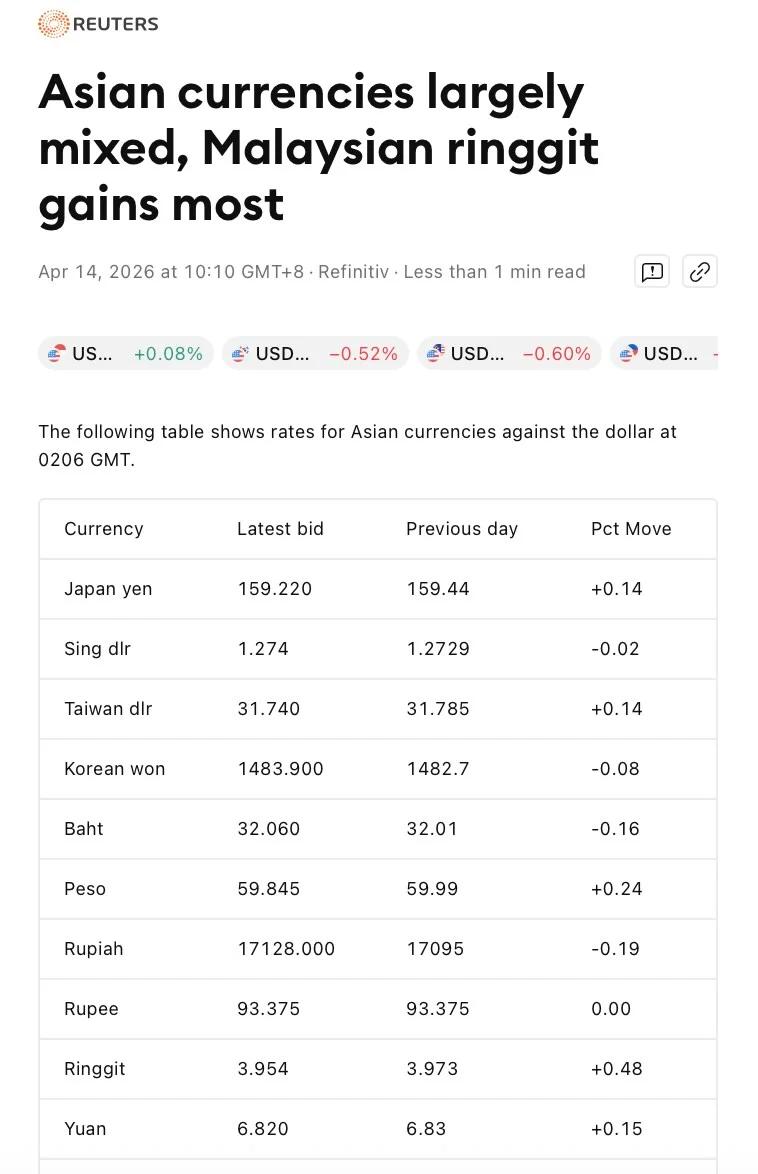Select the Latest bid column header
The width and height of the screenshot is (758, 1174).
click(x=280, y=529)
